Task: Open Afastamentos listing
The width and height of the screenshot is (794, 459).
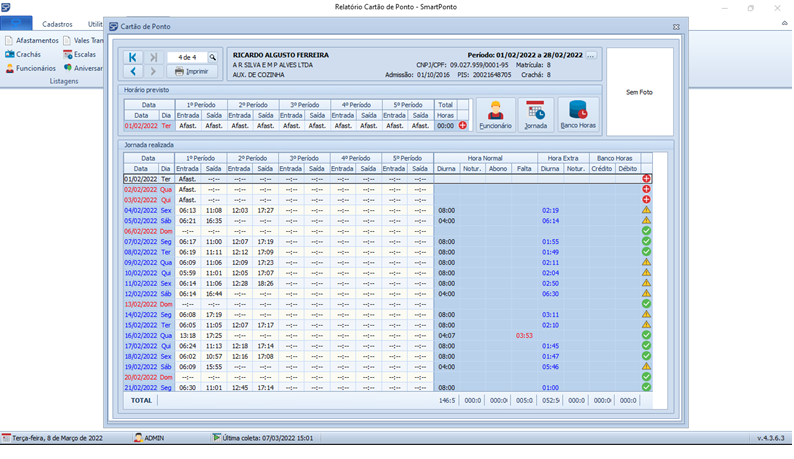Action: pyautogui.click(x=32, y=40)
